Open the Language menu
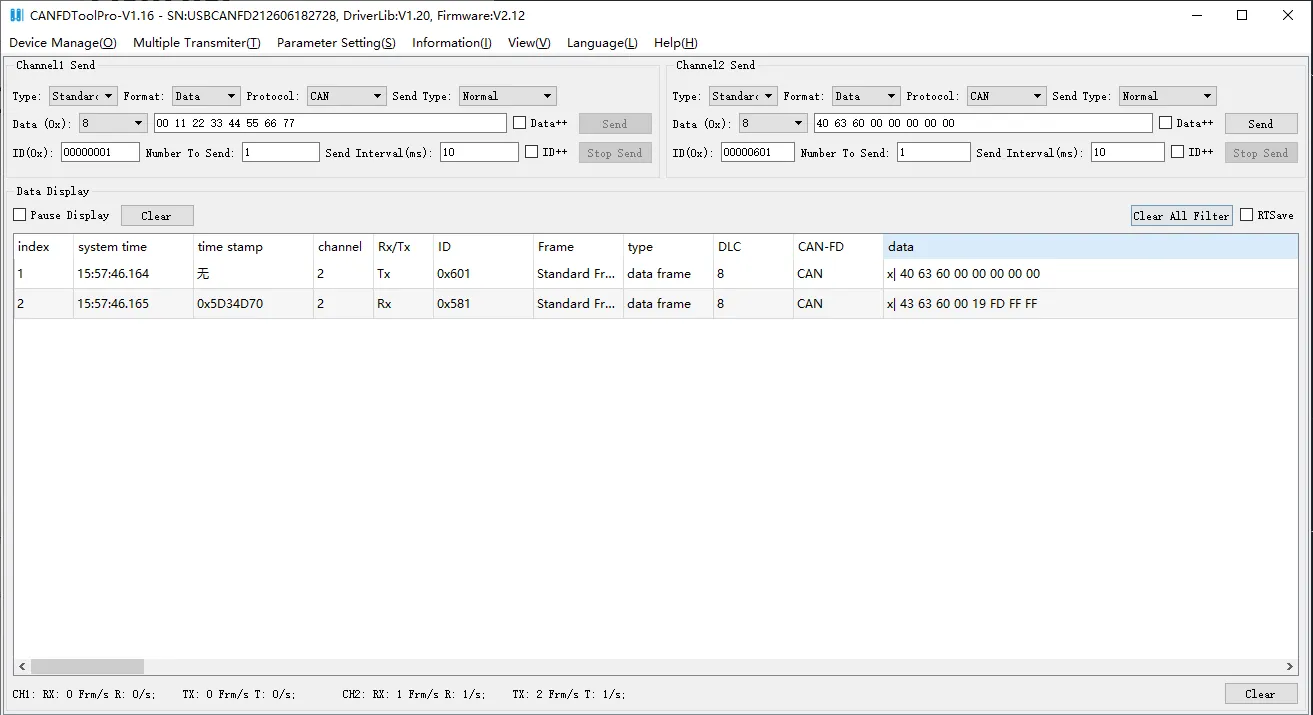The image size is (1313, 715). (602, 43)
